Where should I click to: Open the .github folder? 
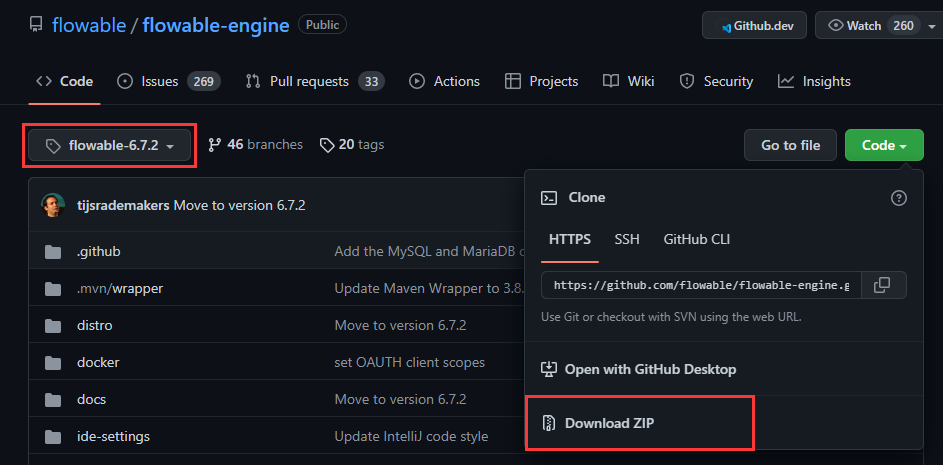[99, 251]
